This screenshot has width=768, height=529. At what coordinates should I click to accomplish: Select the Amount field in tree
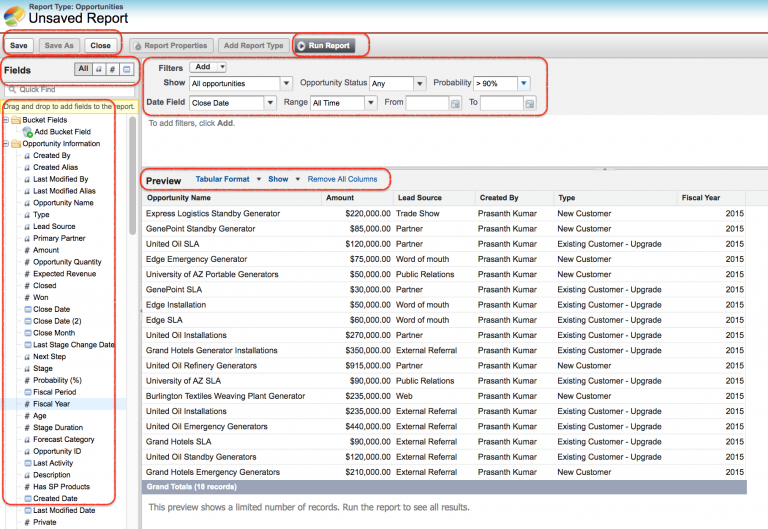tap(46, 250)
